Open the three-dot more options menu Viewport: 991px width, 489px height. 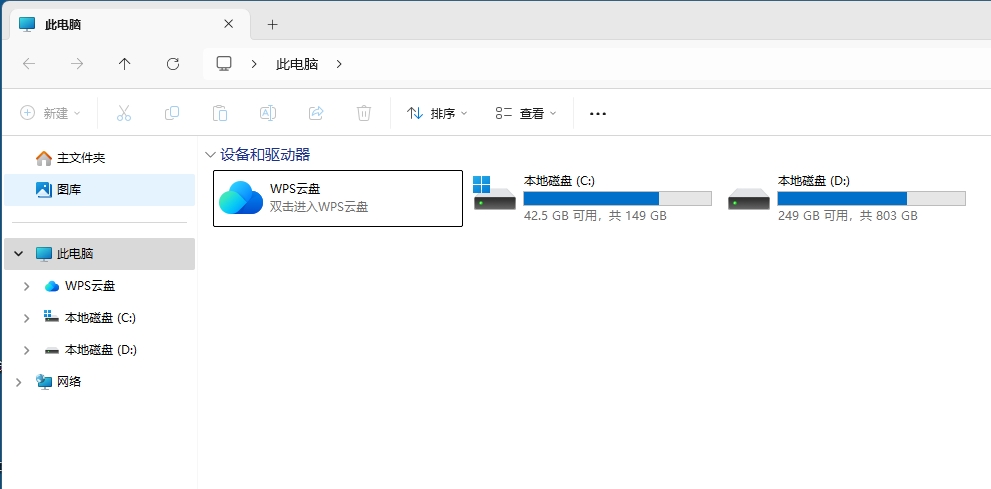598,114
